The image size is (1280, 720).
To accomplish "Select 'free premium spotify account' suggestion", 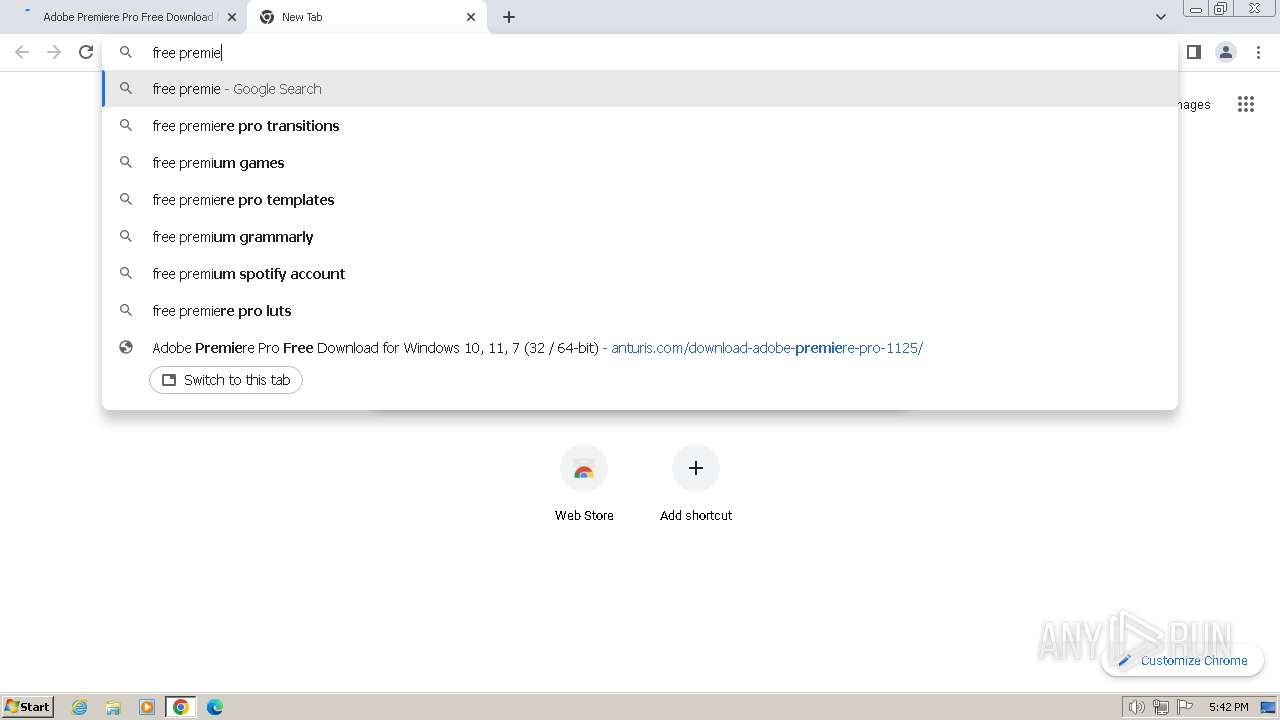I will [640, 274].
